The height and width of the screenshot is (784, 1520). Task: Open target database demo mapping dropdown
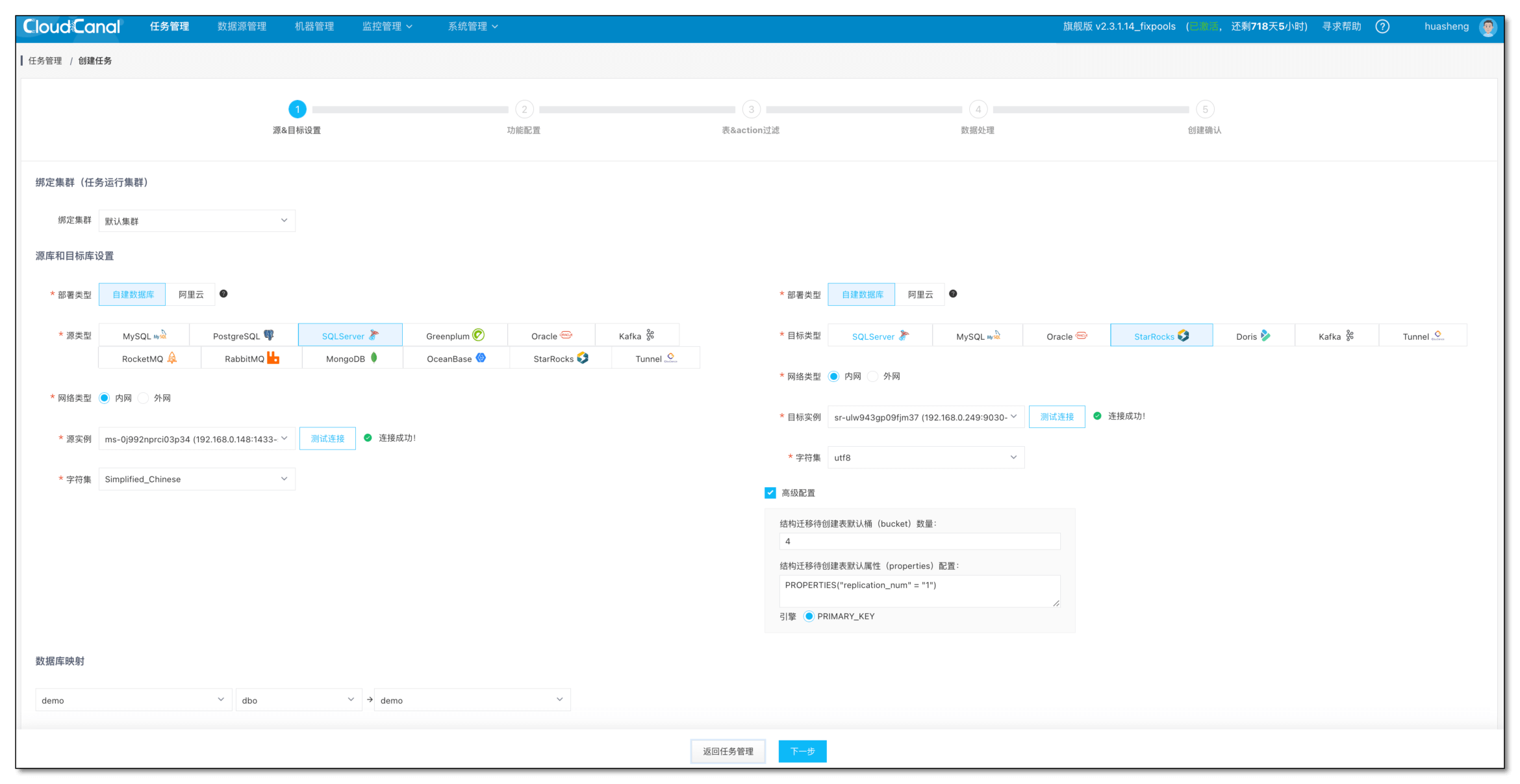coord(472,700)
